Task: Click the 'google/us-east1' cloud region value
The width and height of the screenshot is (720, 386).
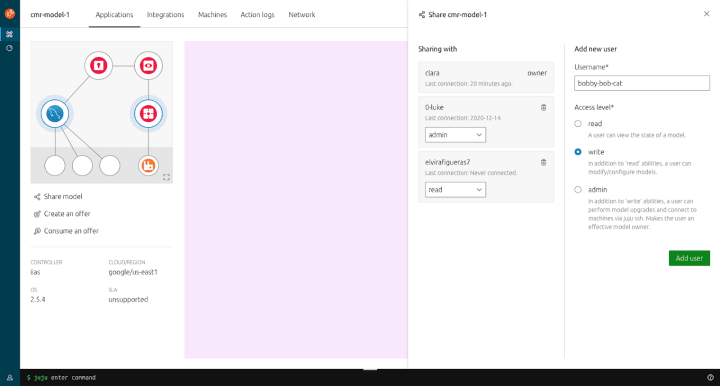Action: point(133,272)
